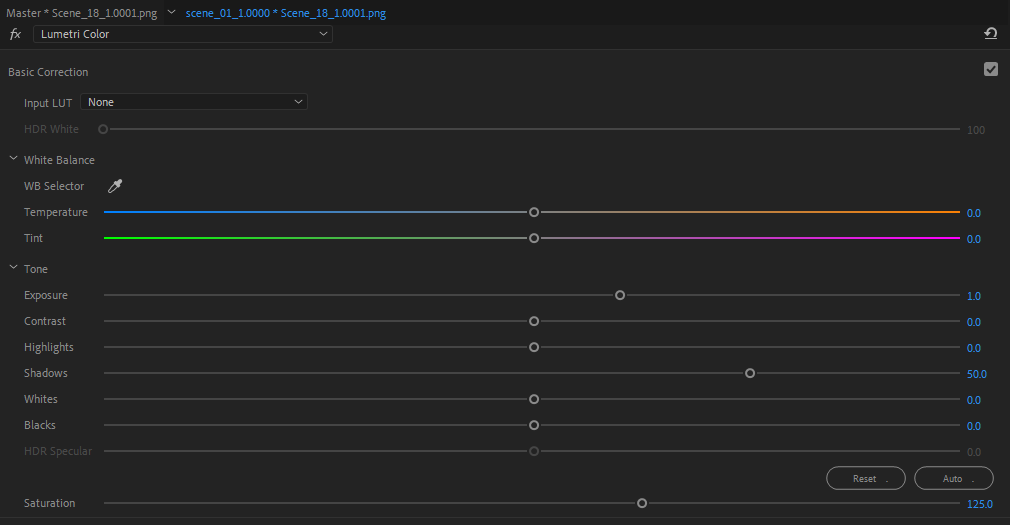Click the Shadows slider knob
This screenshot has width=1010, height=525.
(x=750, y=373)
